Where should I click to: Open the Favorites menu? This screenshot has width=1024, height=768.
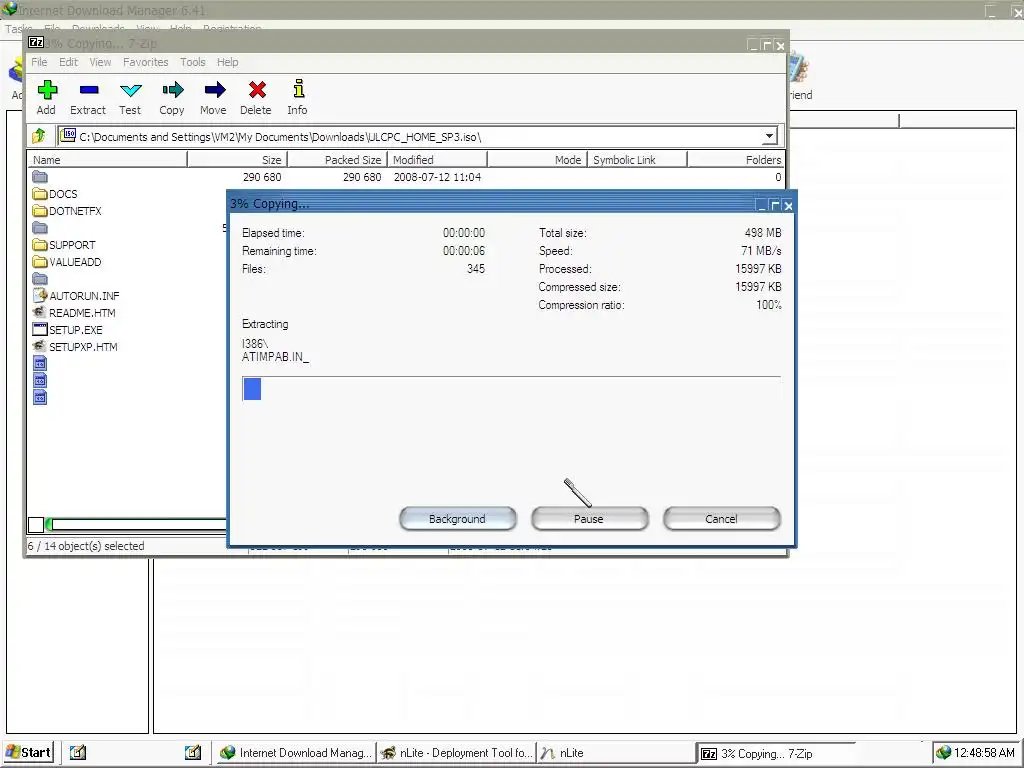click(146, 62)
